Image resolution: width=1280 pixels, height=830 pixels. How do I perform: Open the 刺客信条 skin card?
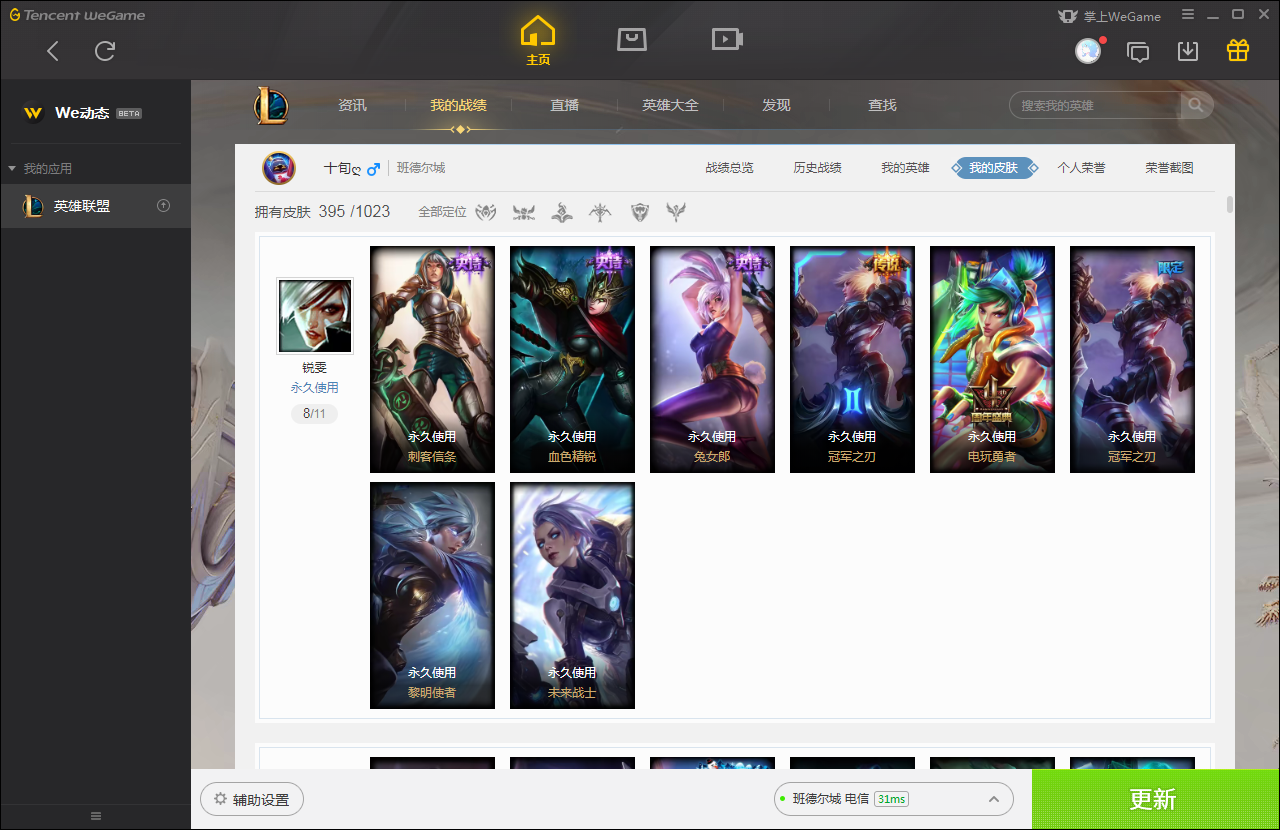coord(432,359)
